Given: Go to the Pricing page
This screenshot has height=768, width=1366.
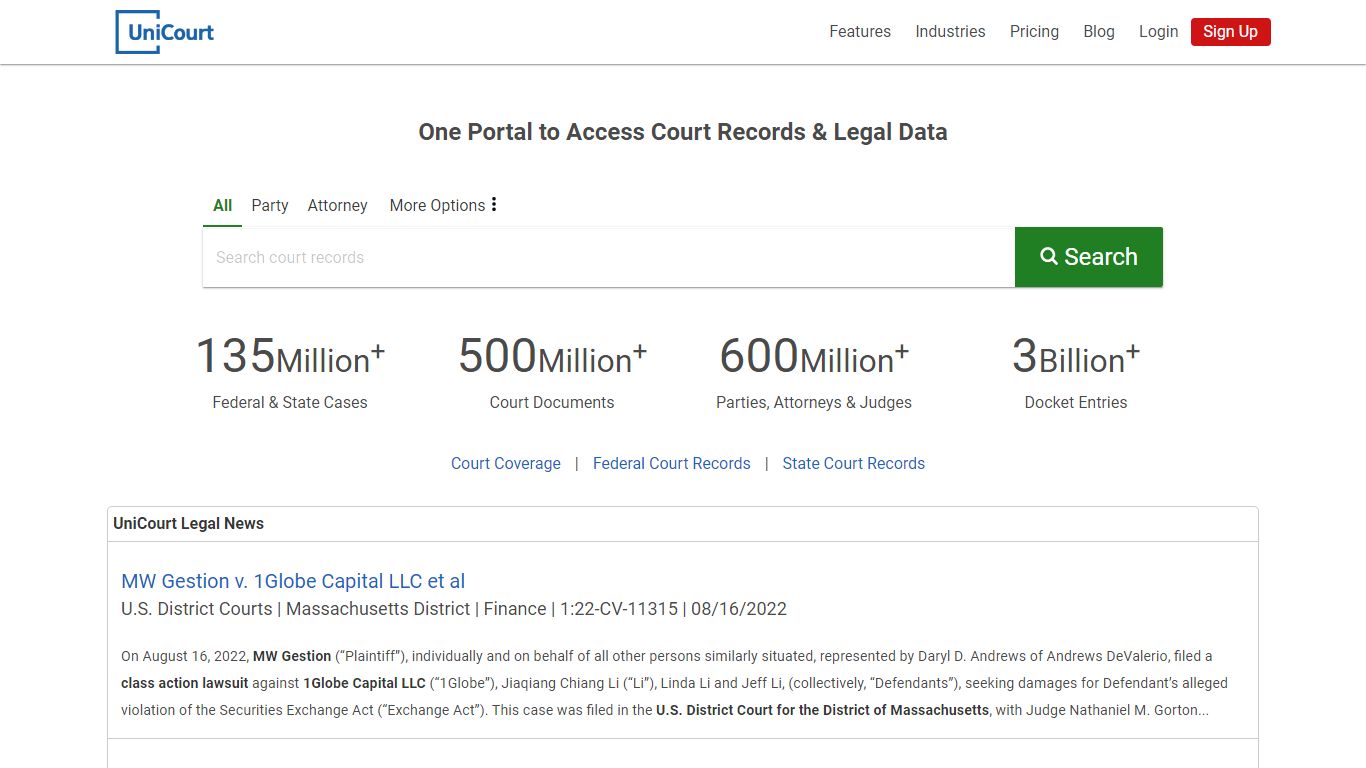Looking at the screenshot, I should [x=1034, y=32].
